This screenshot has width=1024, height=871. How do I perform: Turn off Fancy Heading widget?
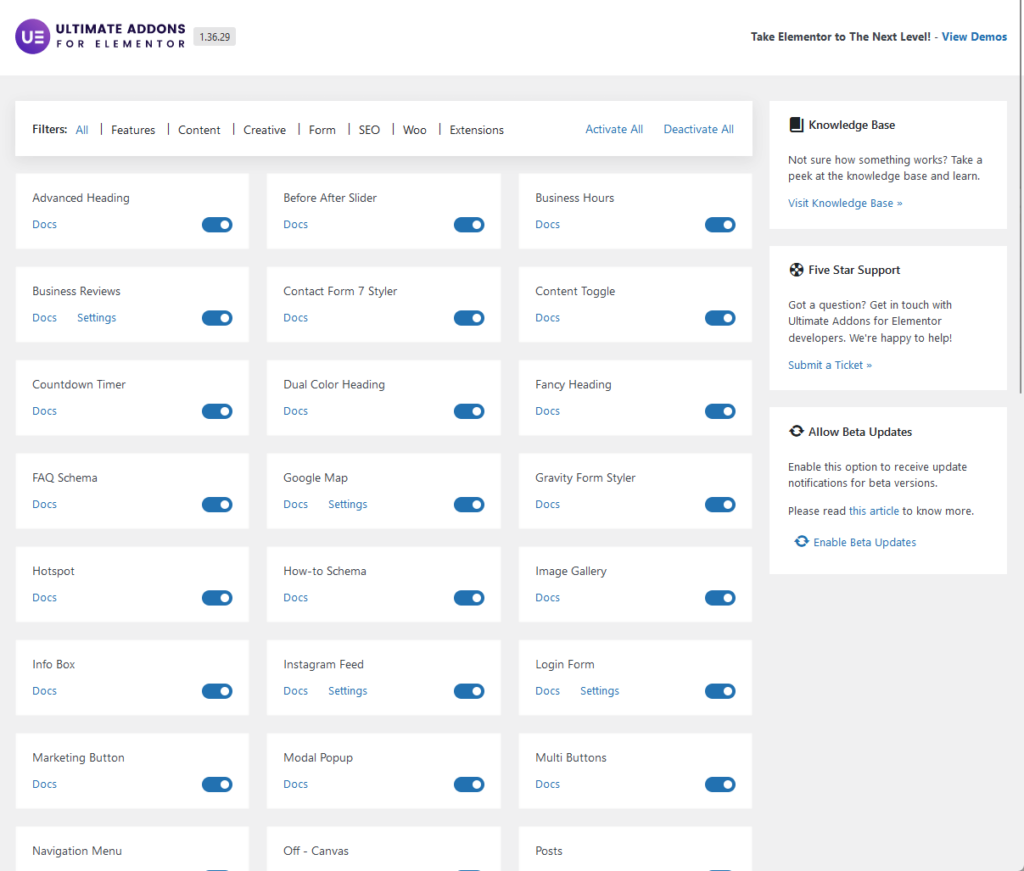click(720, 411)
